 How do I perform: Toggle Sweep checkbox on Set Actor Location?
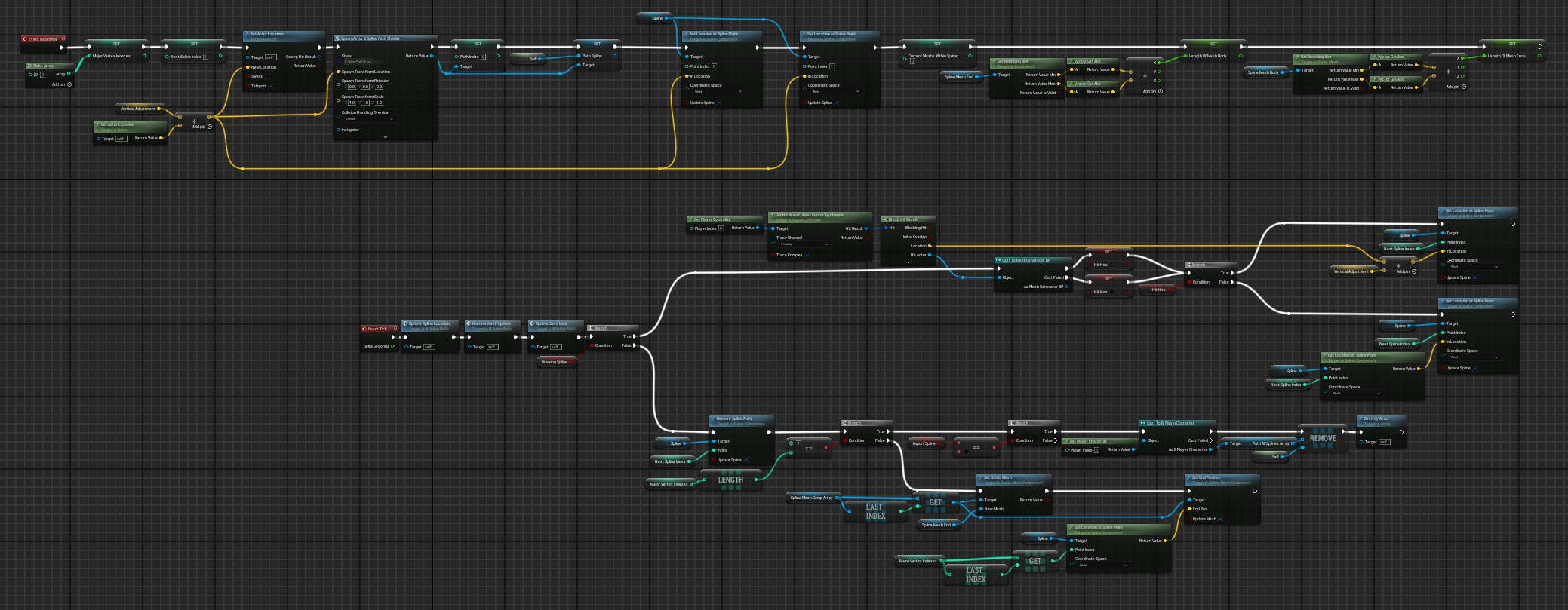[269, 76]
